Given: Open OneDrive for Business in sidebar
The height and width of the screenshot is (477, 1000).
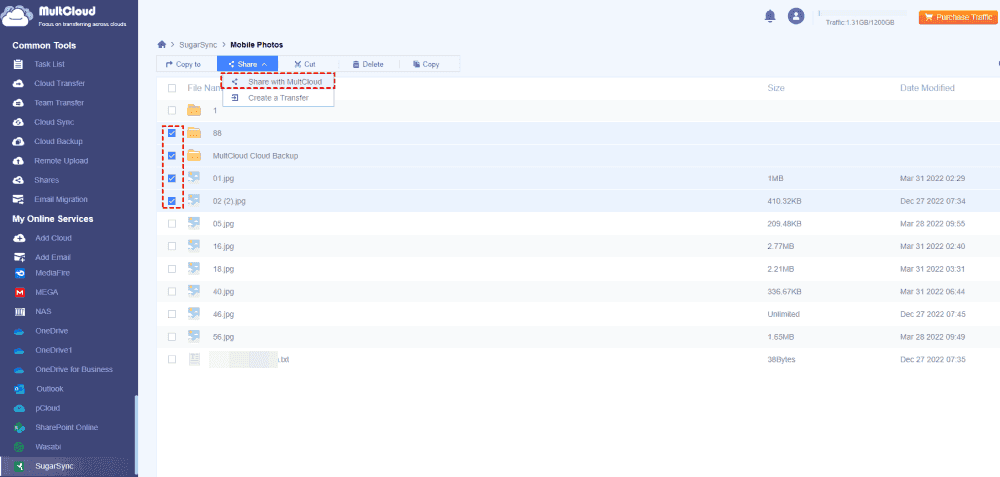Looking at the screenshot, I should (x=74, y=369).
